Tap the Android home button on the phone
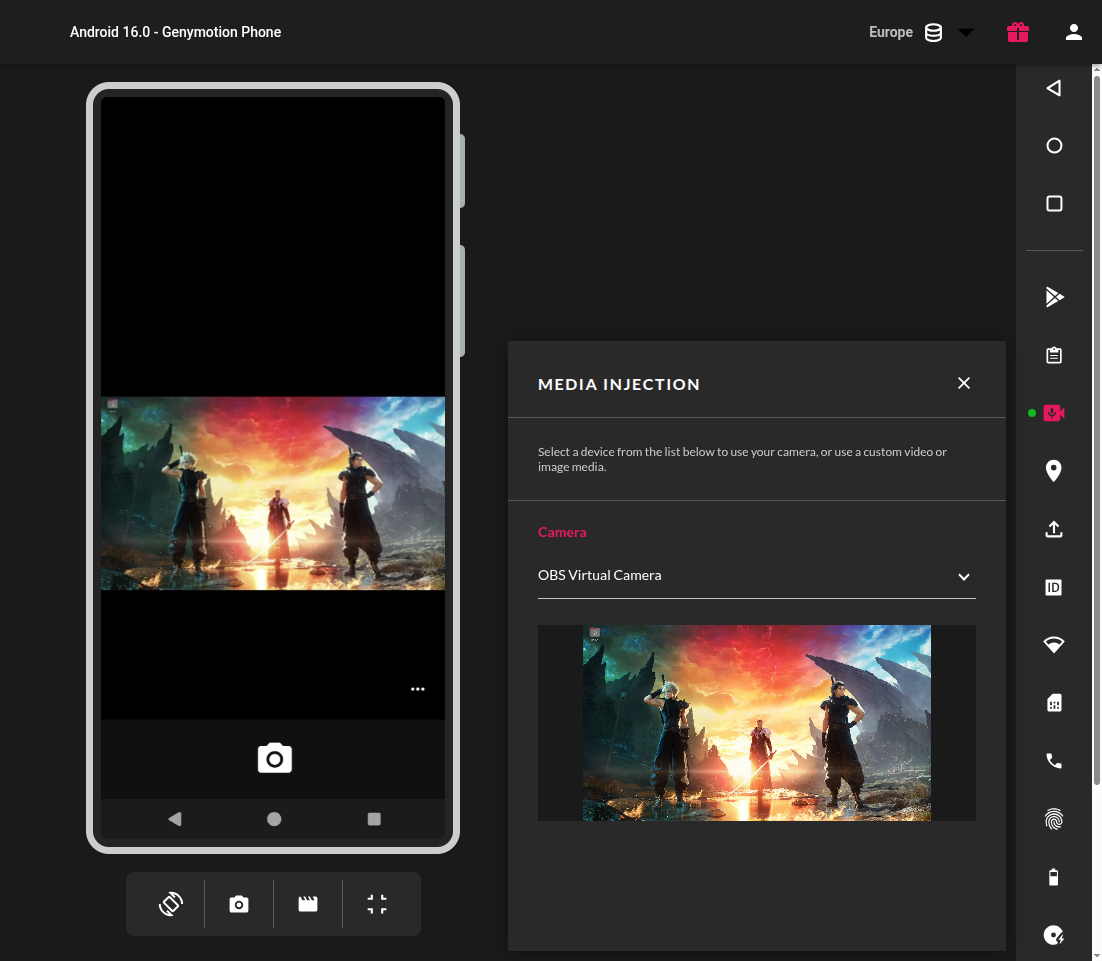1102x961 pixels. click(x=274, y=819)
